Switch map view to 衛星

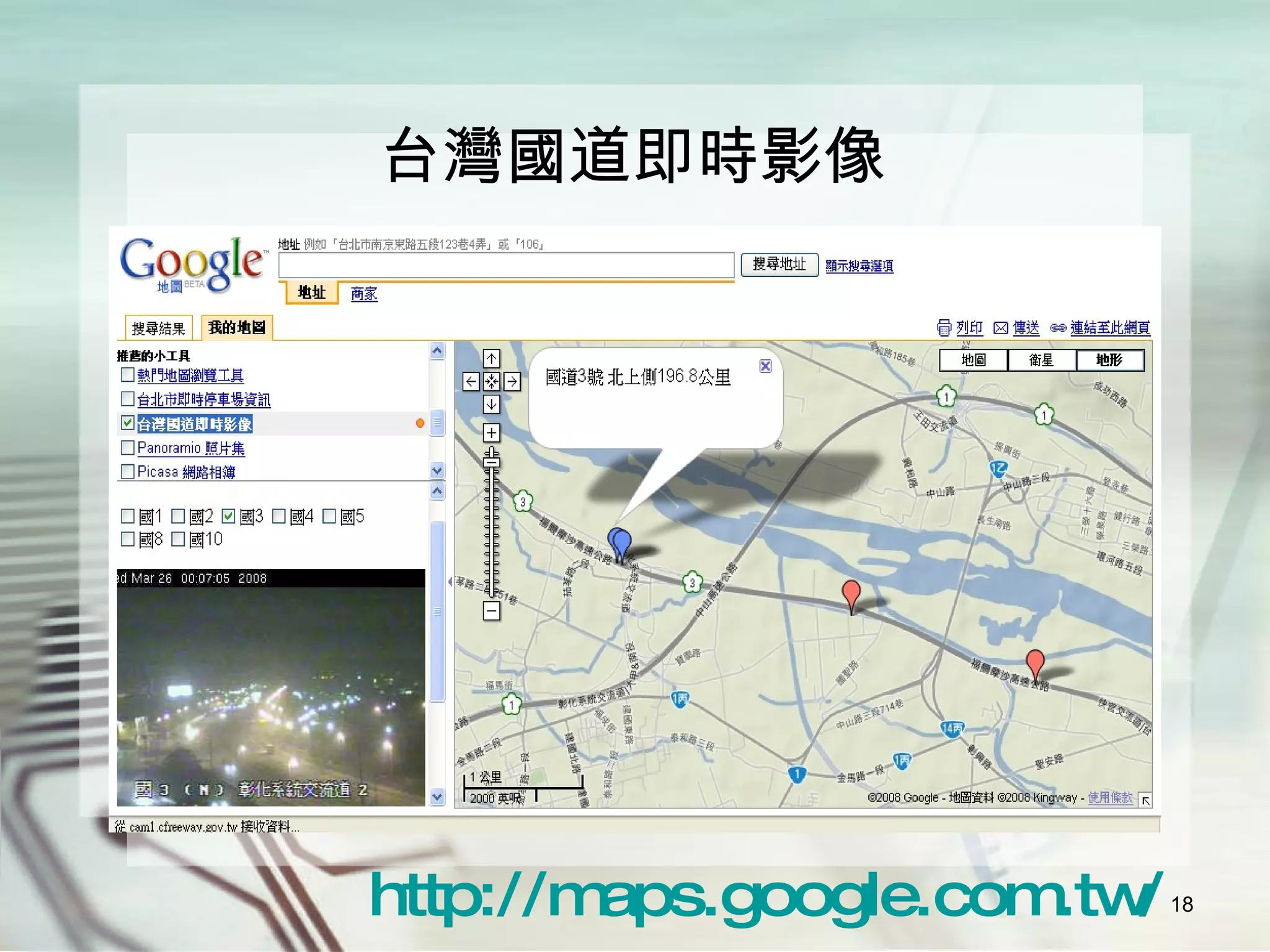click(1042, 360)
